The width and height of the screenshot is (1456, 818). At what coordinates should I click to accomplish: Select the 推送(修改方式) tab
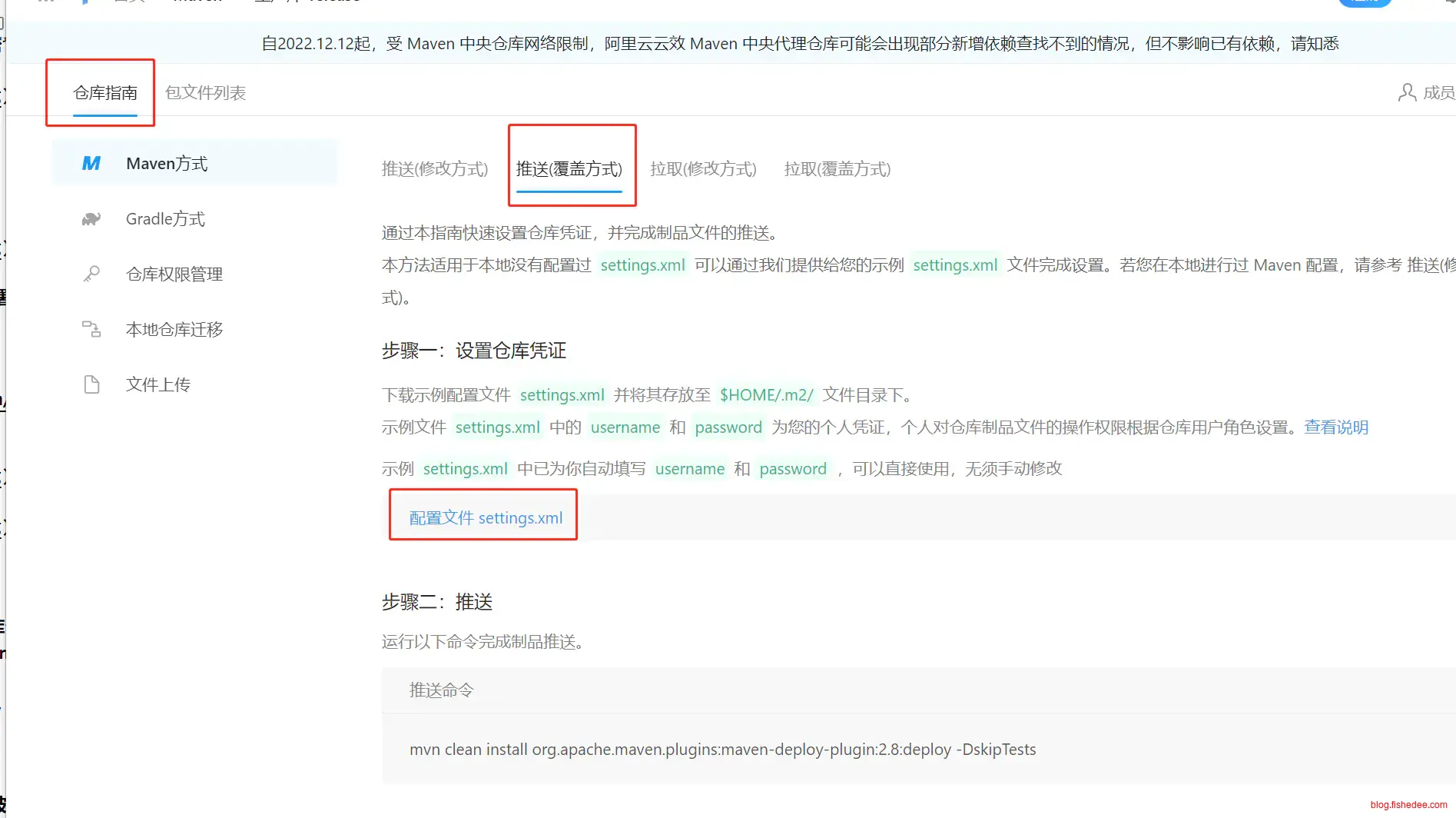click(435, 169)
